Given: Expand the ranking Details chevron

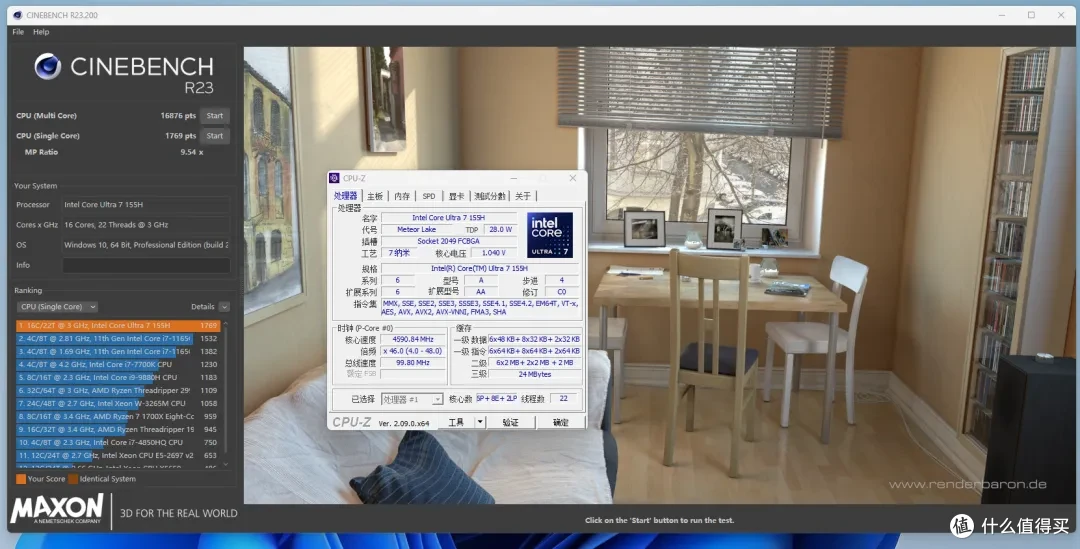Looking at the screenshot, I should pyautogui.click(x=225, y=307).
